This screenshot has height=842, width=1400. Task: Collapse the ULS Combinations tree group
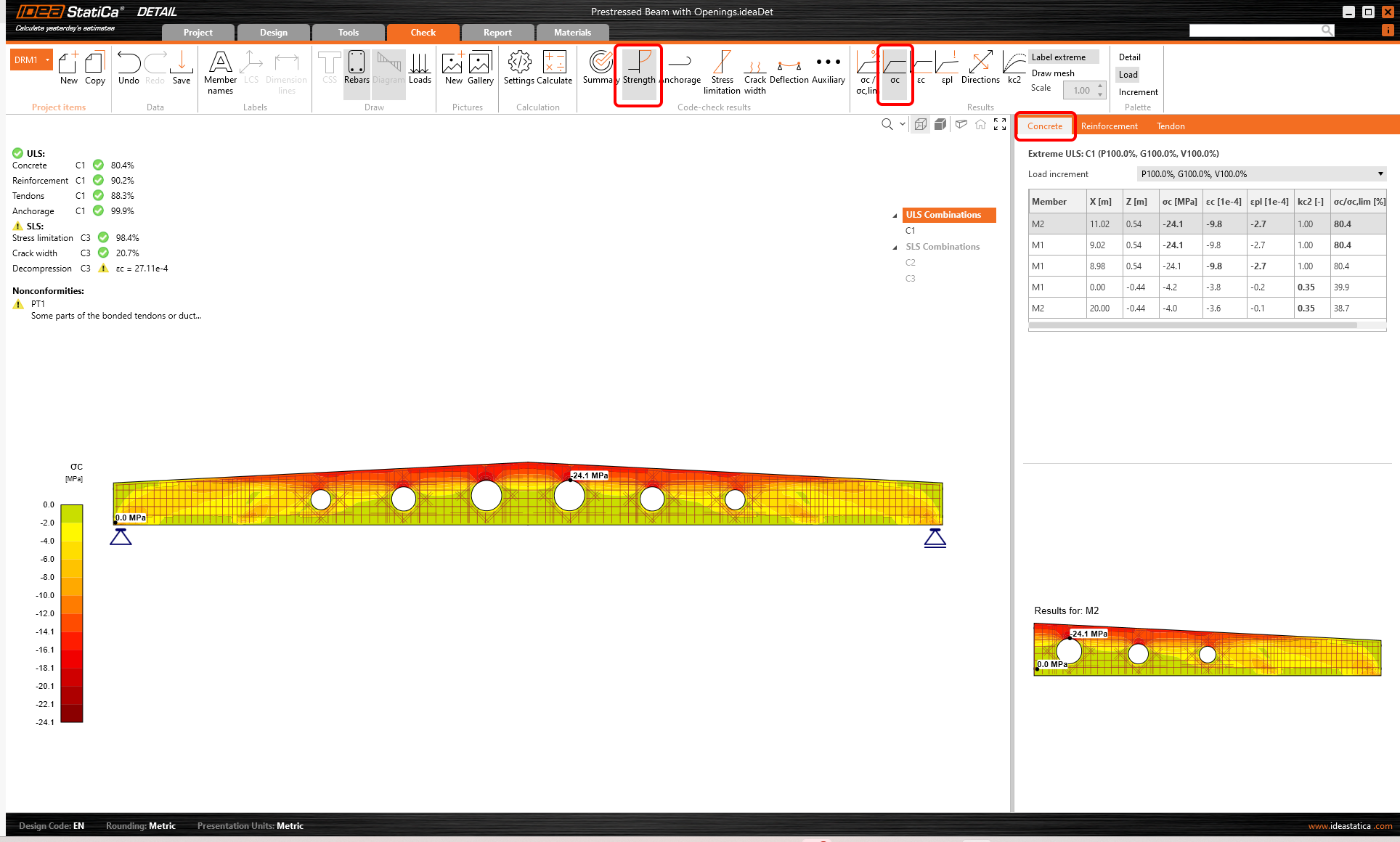click(895, 216)
